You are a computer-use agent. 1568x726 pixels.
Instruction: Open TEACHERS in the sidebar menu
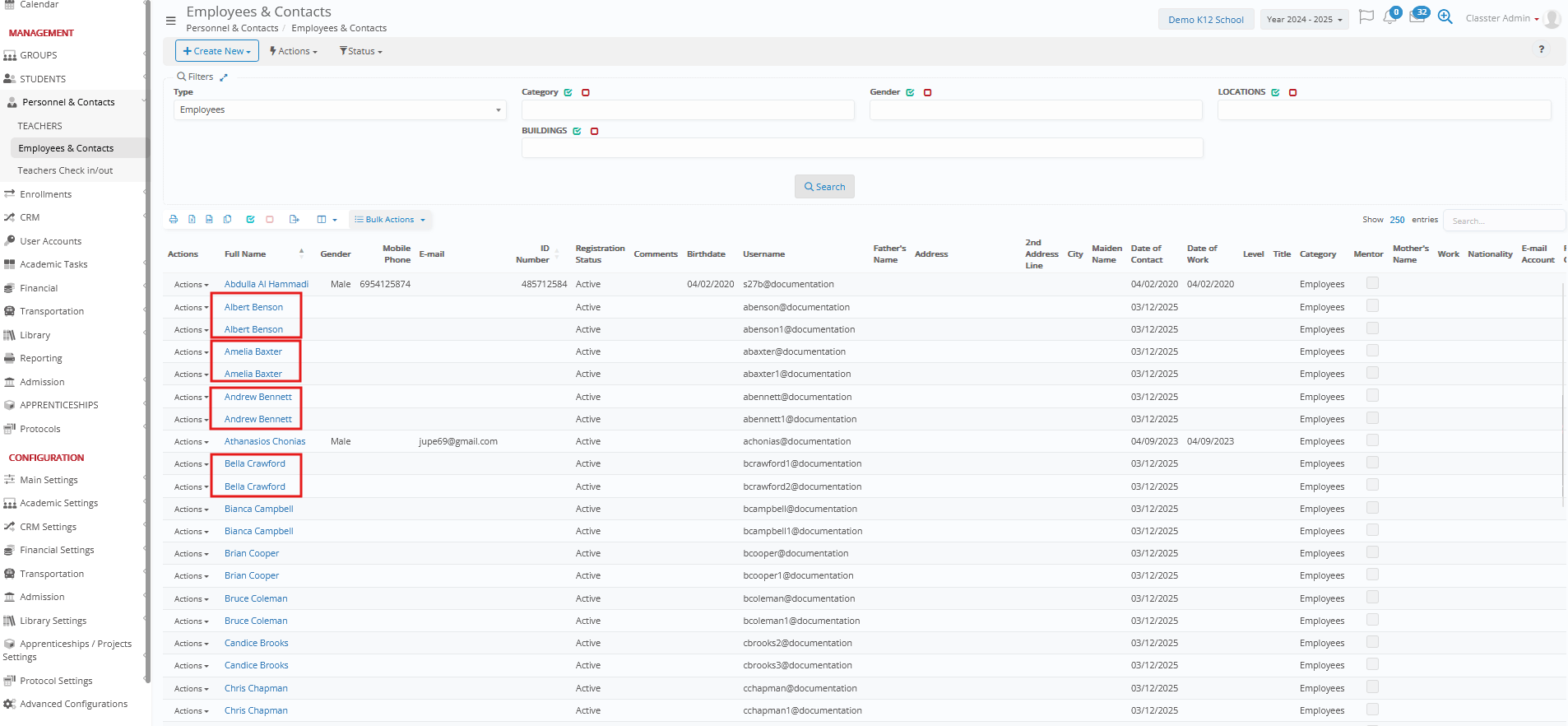click(x=40, y=126)
